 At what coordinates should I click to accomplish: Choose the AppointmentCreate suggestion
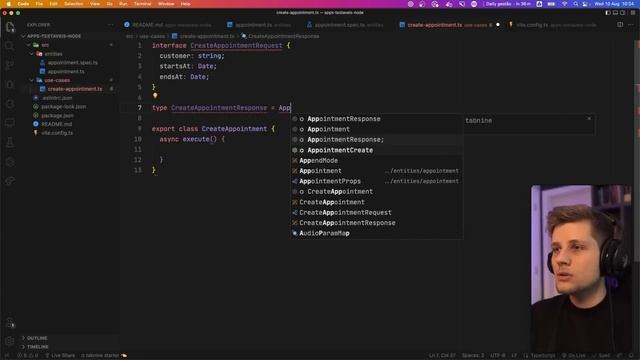click(x=376, y=150)
